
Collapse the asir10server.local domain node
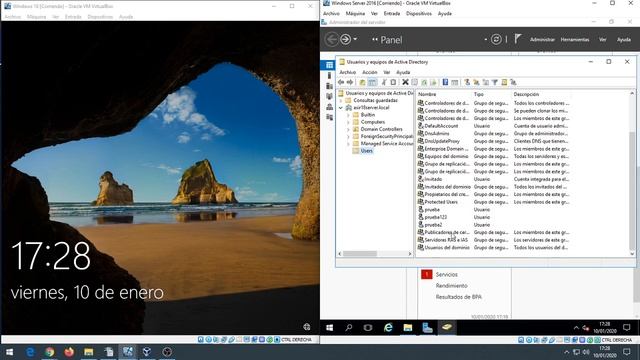click(x=341, y=108)
